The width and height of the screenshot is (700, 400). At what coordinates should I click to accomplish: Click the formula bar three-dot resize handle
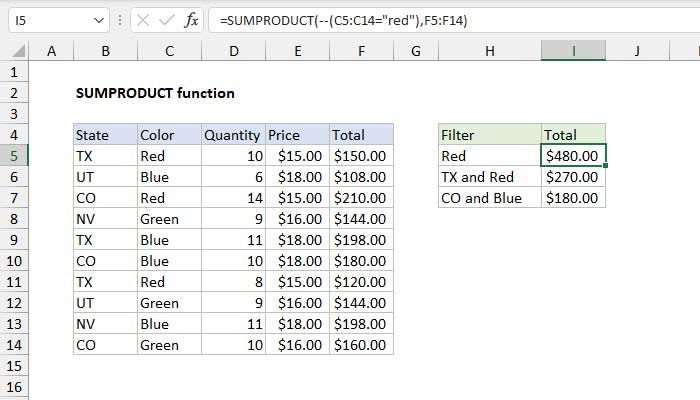click(120, 21)
